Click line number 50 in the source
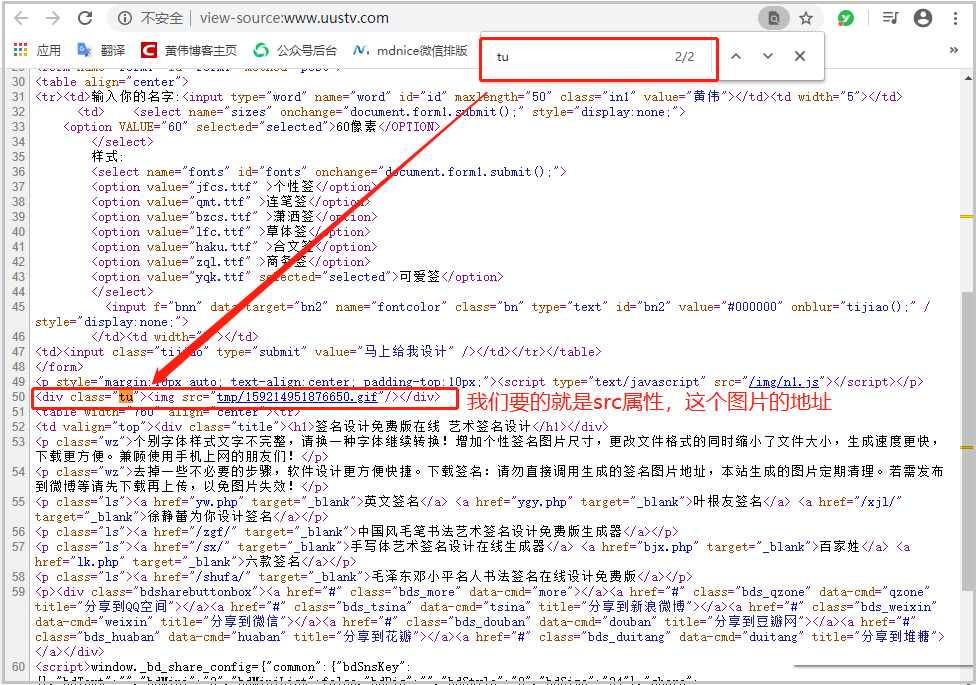This screenshot has height=685, width=976. (19, 397)
